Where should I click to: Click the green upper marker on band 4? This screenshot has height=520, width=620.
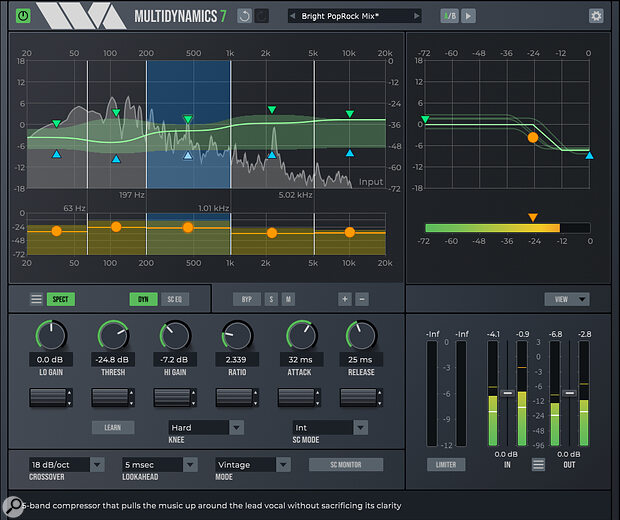point(272,110)
